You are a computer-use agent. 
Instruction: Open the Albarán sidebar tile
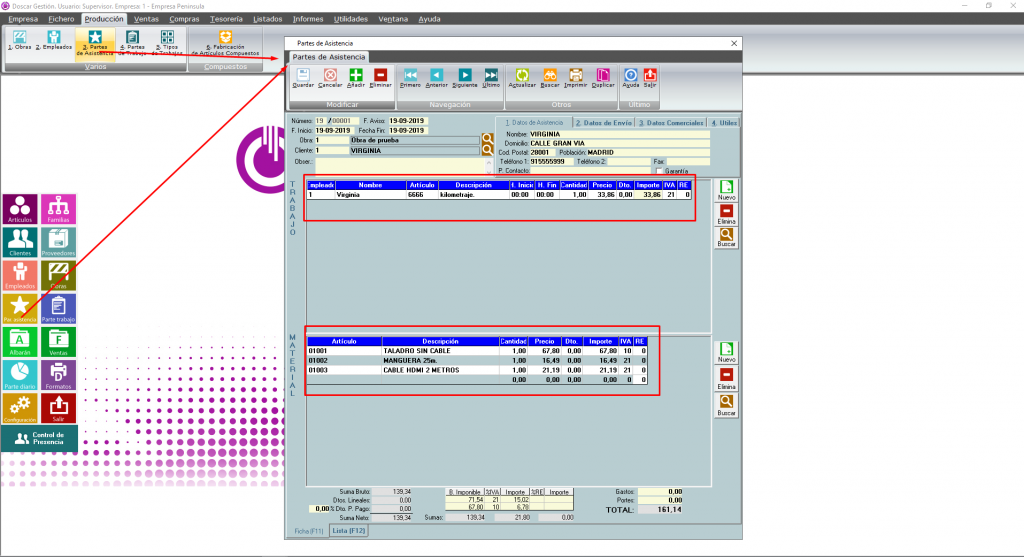point(20,342)
